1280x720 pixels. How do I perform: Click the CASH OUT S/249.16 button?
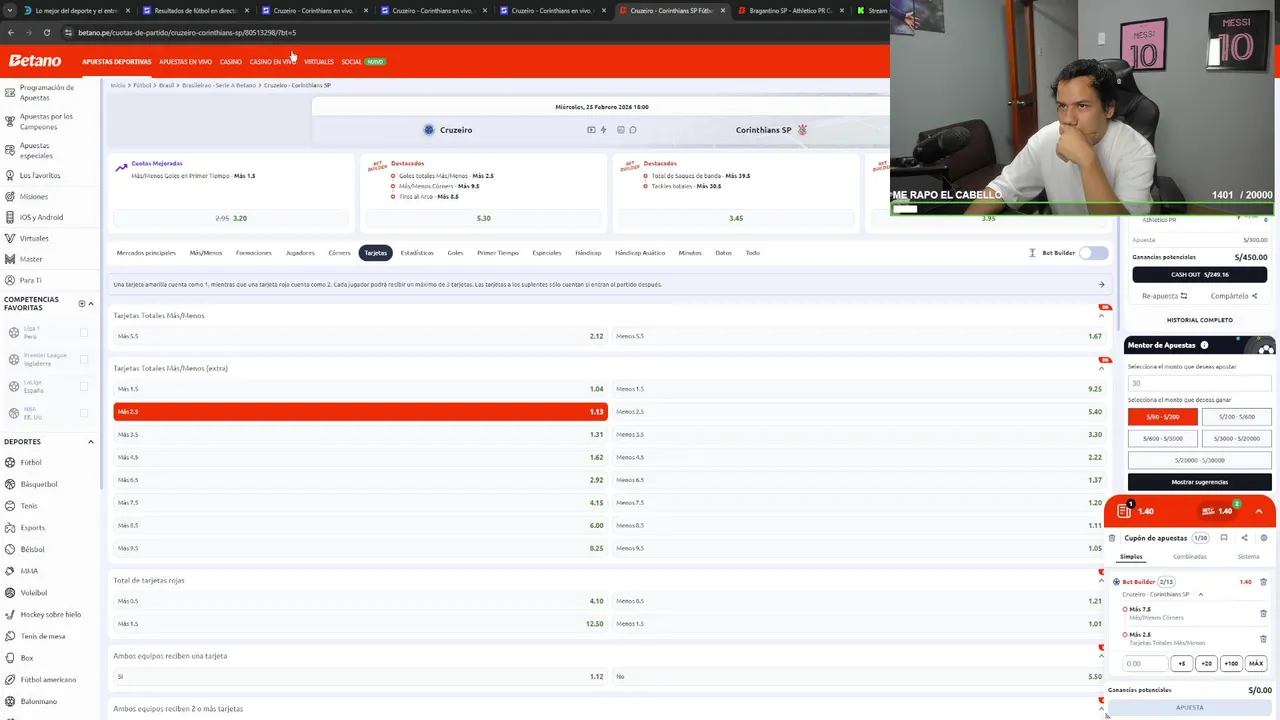pos(1199,275)
